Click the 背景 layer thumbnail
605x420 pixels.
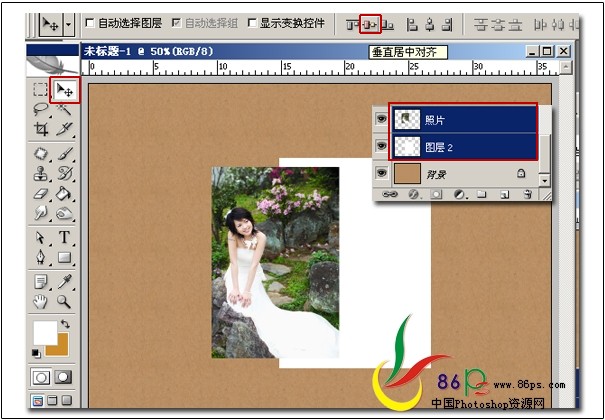tap(407, 174)
